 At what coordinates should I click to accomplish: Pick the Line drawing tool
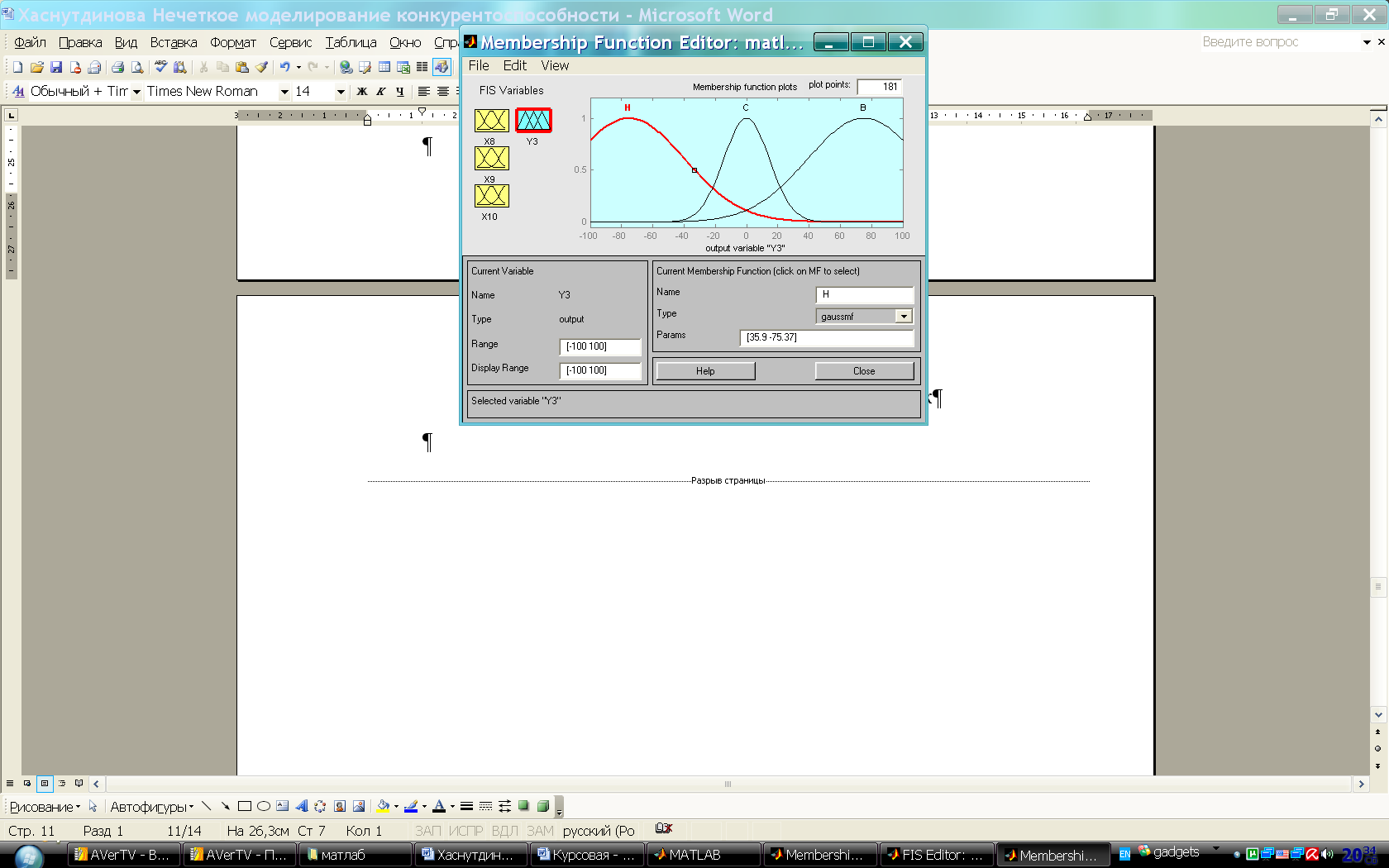tap(207, 806)
